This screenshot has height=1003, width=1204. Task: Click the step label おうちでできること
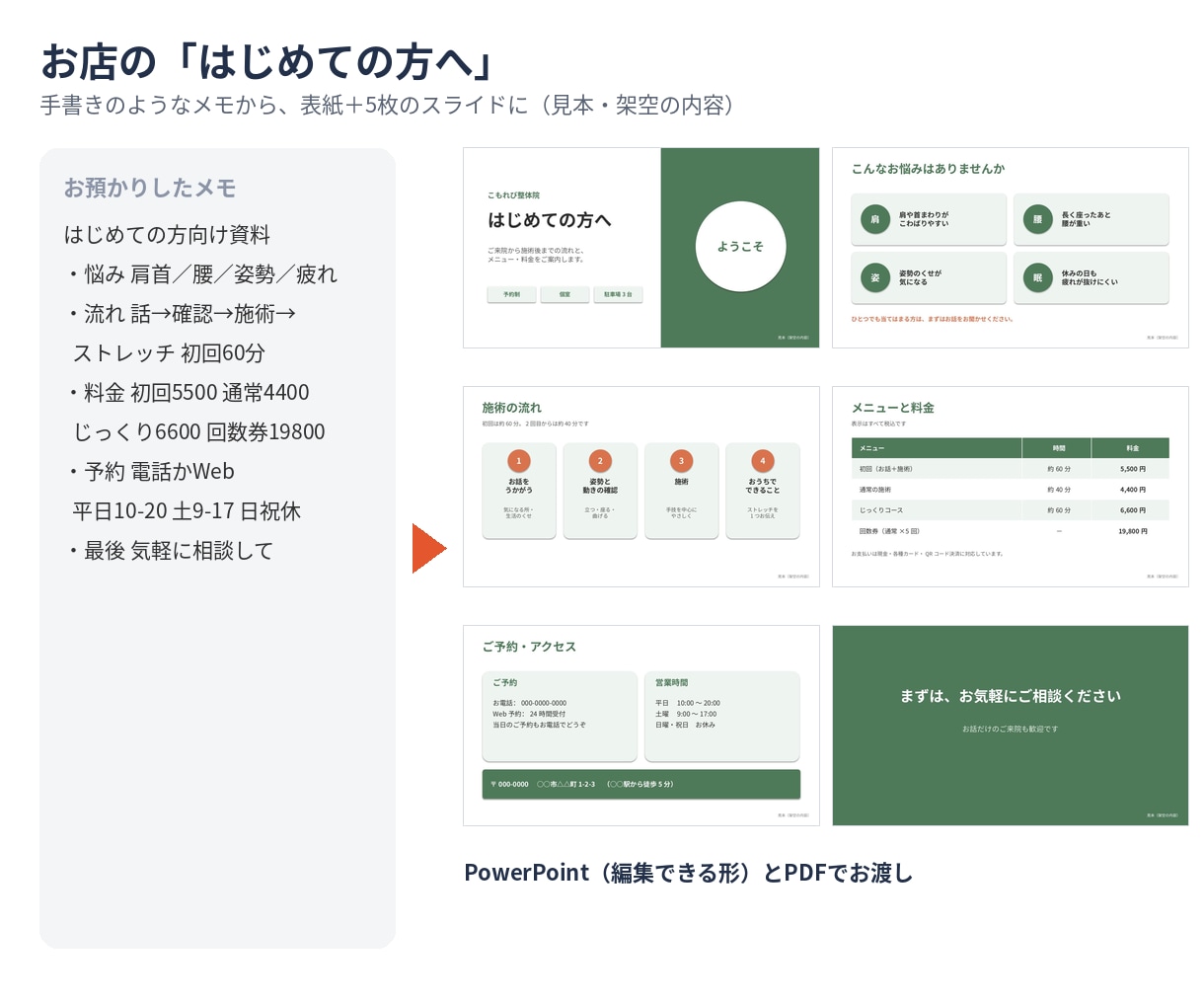pos(763,486)
